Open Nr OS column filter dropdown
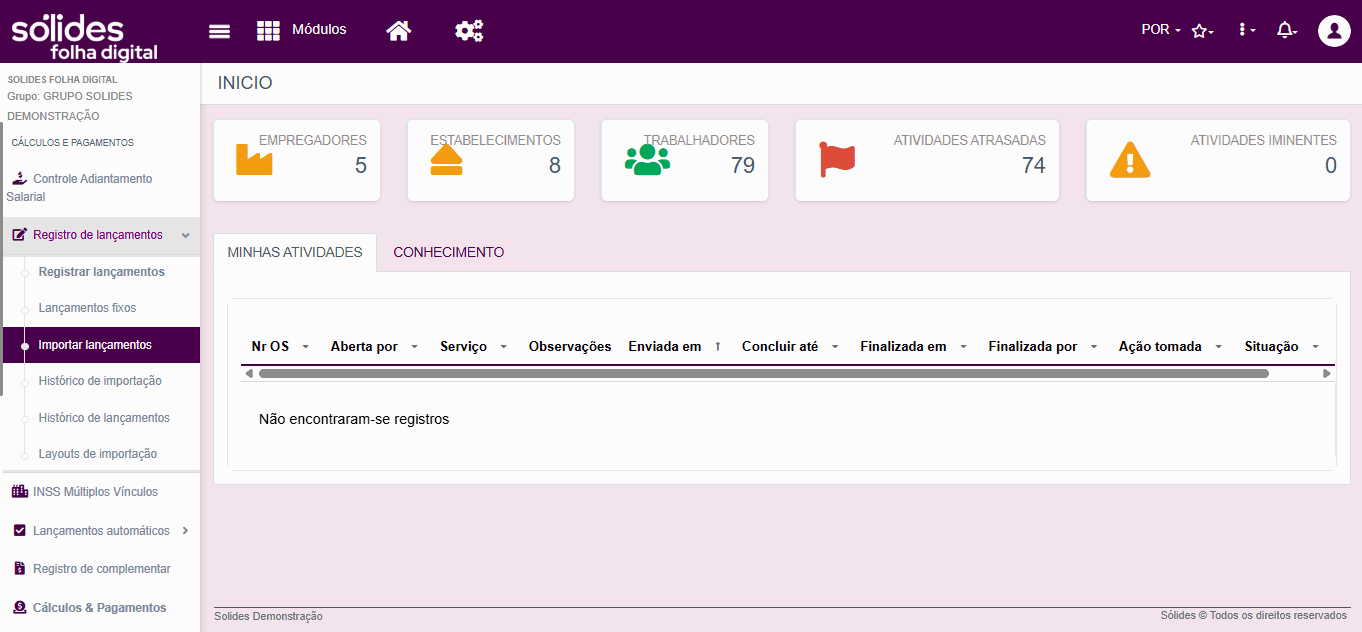The height and width of the screenshot is (632, 1362). [305, 347]
